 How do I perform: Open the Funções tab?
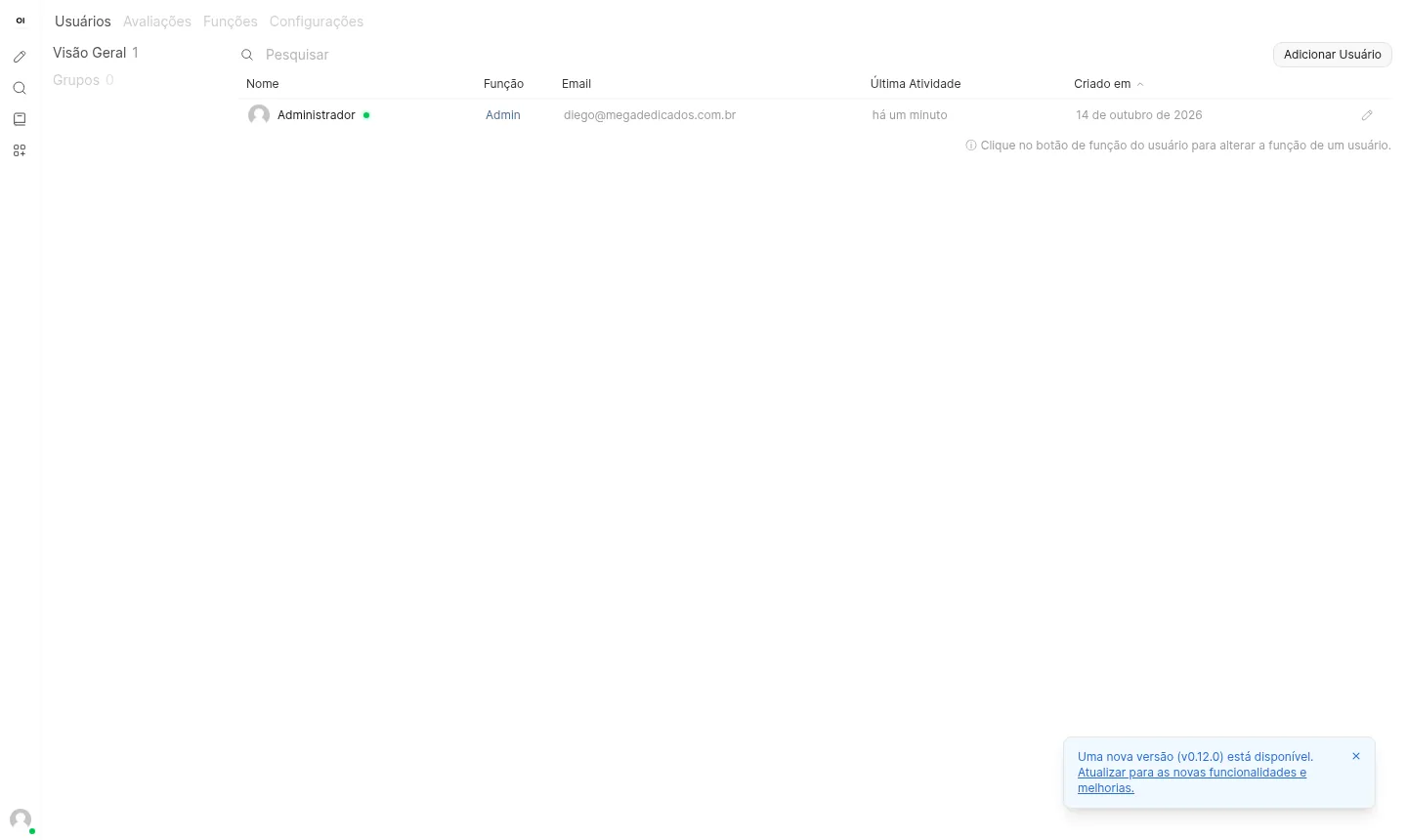coord(231,21)
